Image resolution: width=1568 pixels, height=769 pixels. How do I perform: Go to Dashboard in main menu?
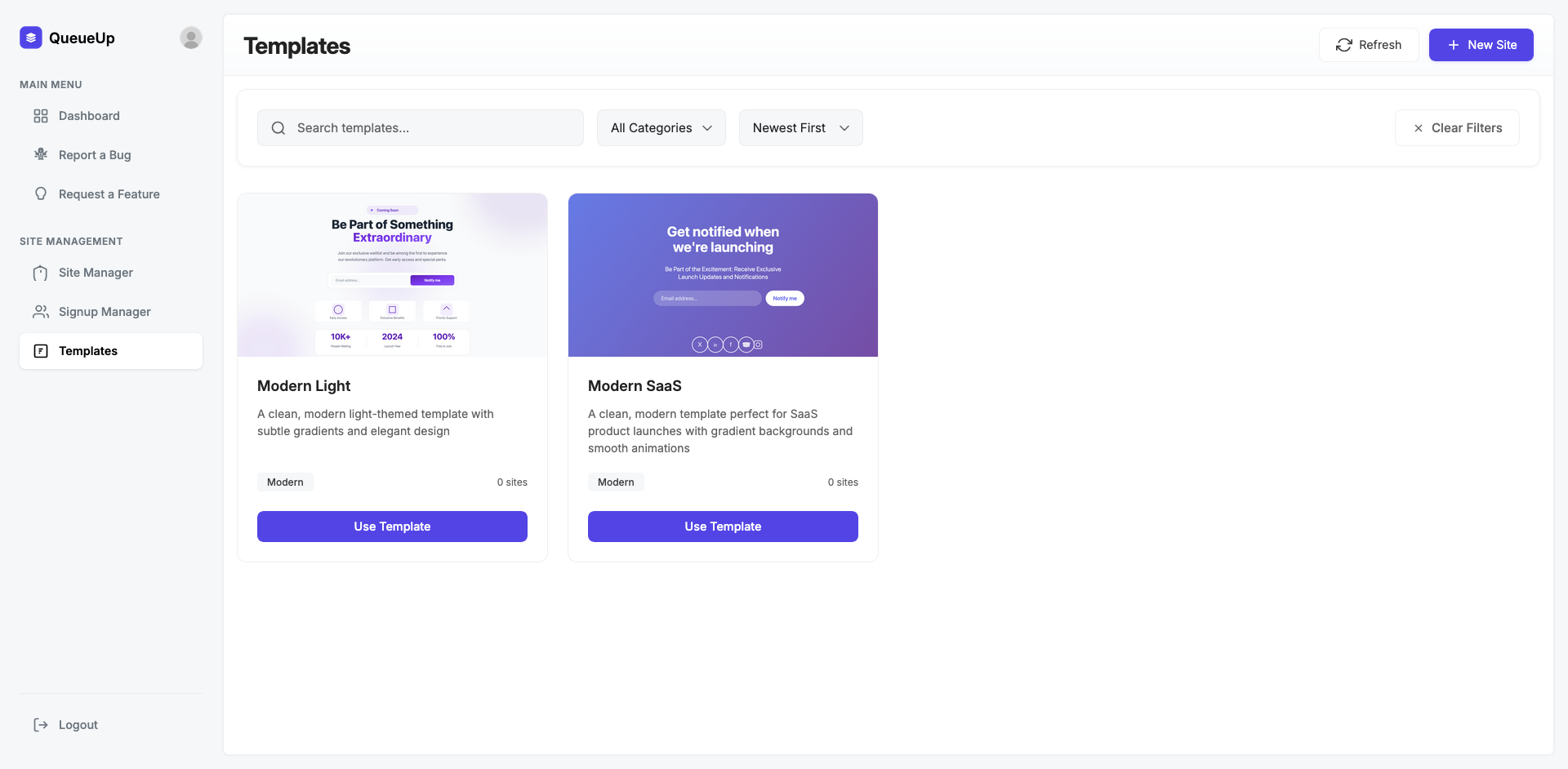click(x=111, y=116)
